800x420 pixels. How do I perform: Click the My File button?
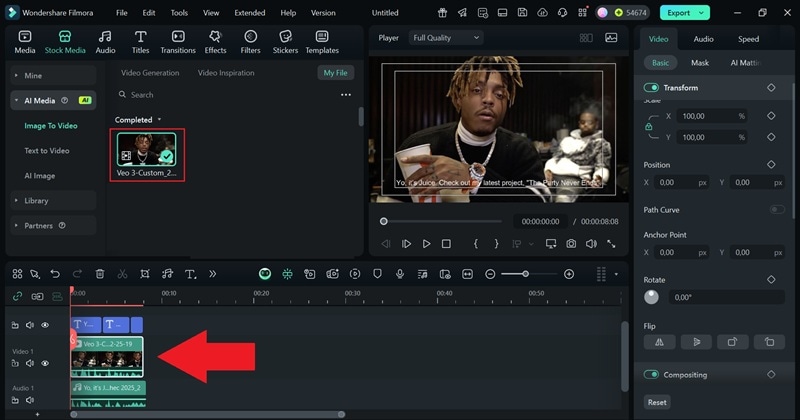[335, 73]
